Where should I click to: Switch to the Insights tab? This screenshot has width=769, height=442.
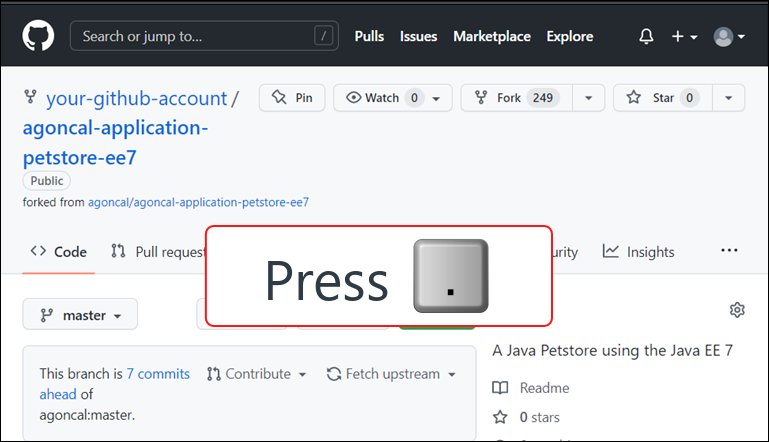point(639,252)
